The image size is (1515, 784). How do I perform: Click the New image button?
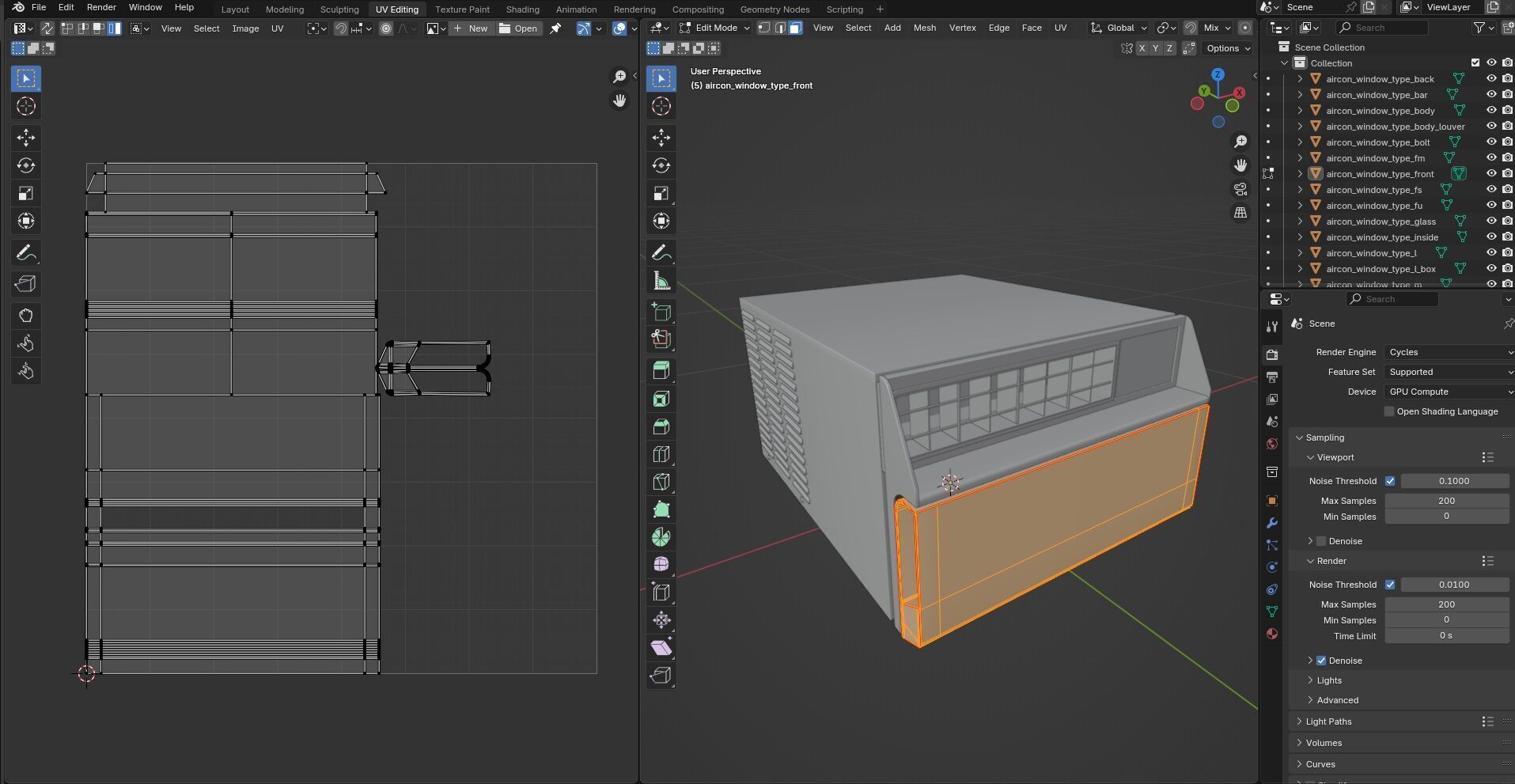point(471,28)
